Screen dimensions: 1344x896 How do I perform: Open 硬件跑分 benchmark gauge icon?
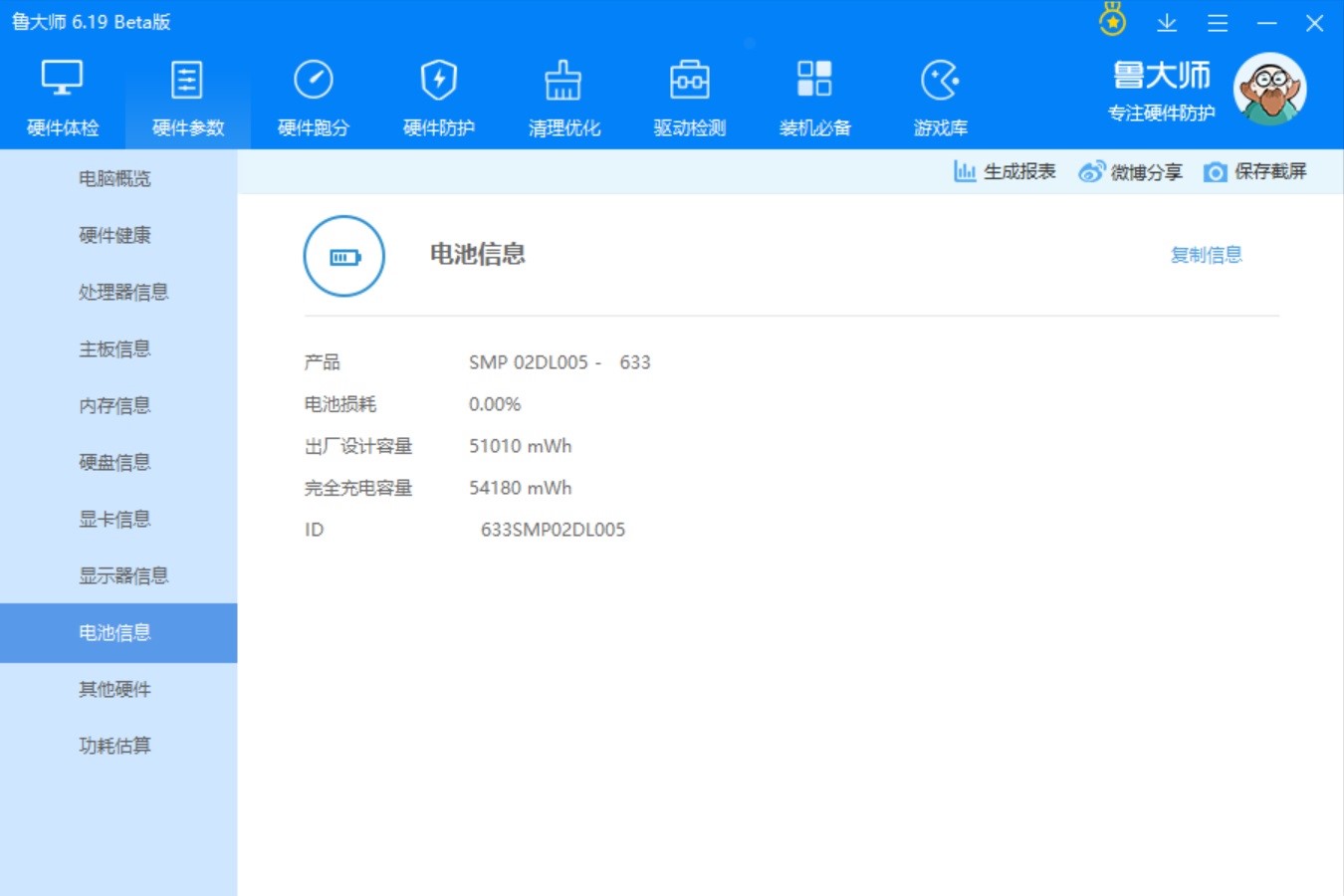(x=314, y=80)
